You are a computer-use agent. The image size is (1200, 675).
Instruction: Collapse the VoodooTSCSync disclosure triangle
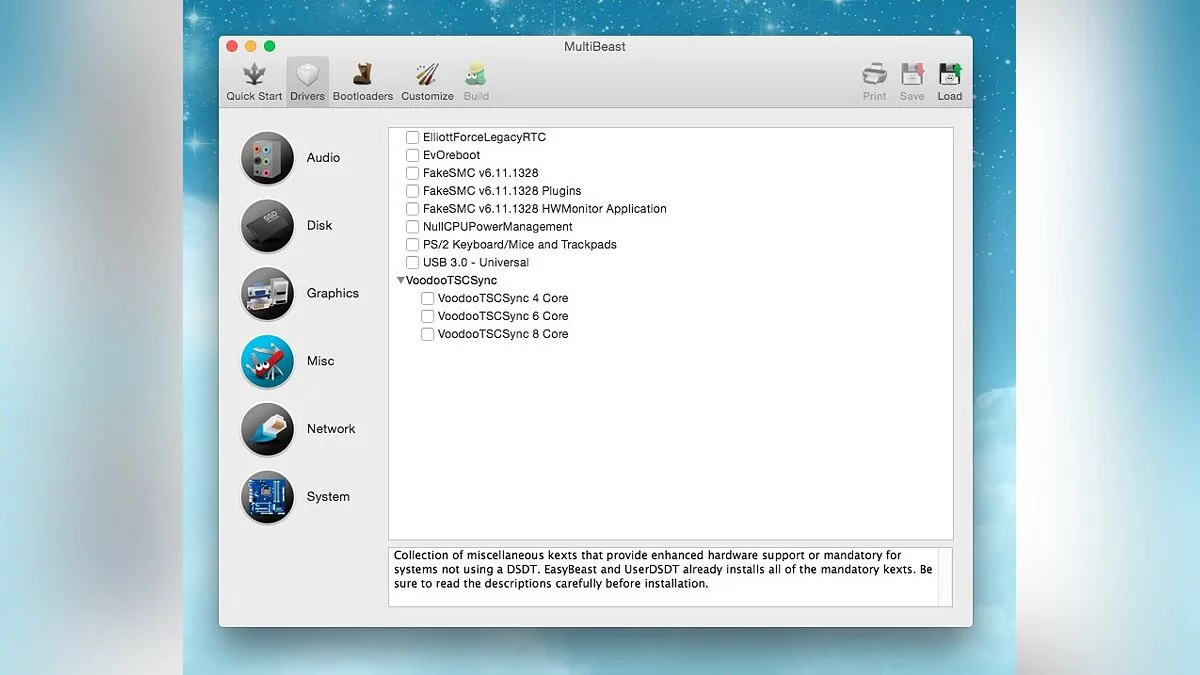(x=400, y=281)
